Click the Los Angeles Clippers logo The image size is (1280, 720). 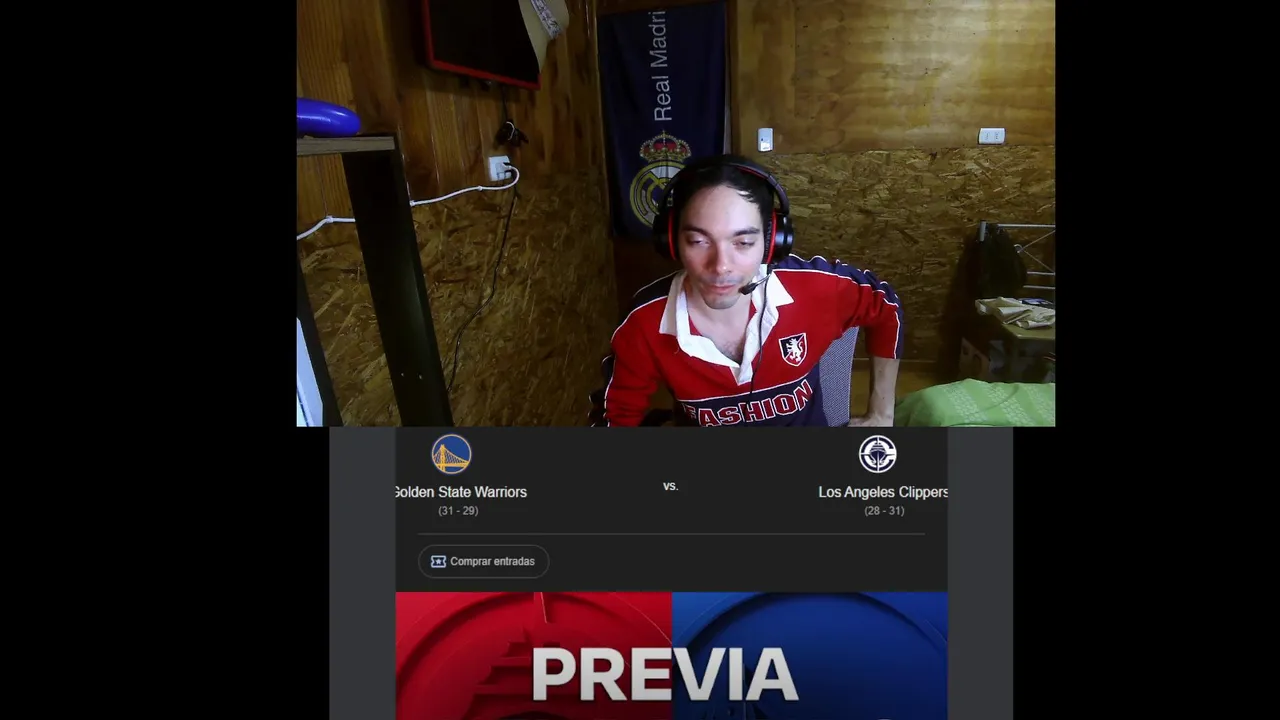(x=877, y=454)
